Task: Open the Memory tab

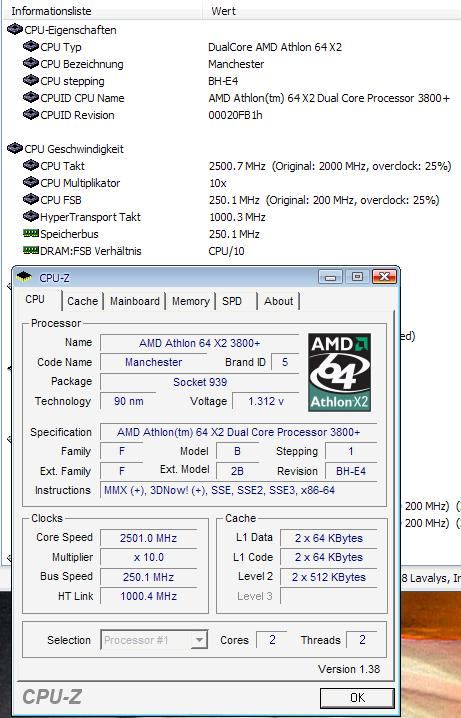Action: (x=190, y=301)
